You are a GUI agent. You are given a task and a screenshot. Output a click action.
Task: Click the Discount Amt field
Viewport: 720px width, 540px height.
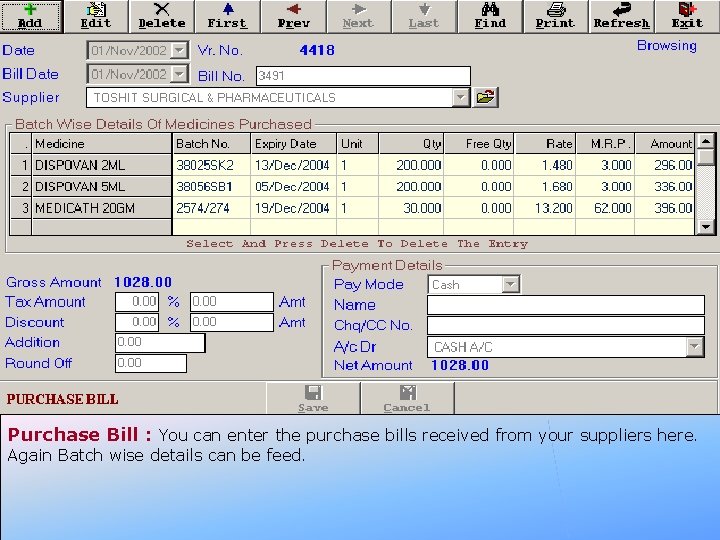pos(232,322)
